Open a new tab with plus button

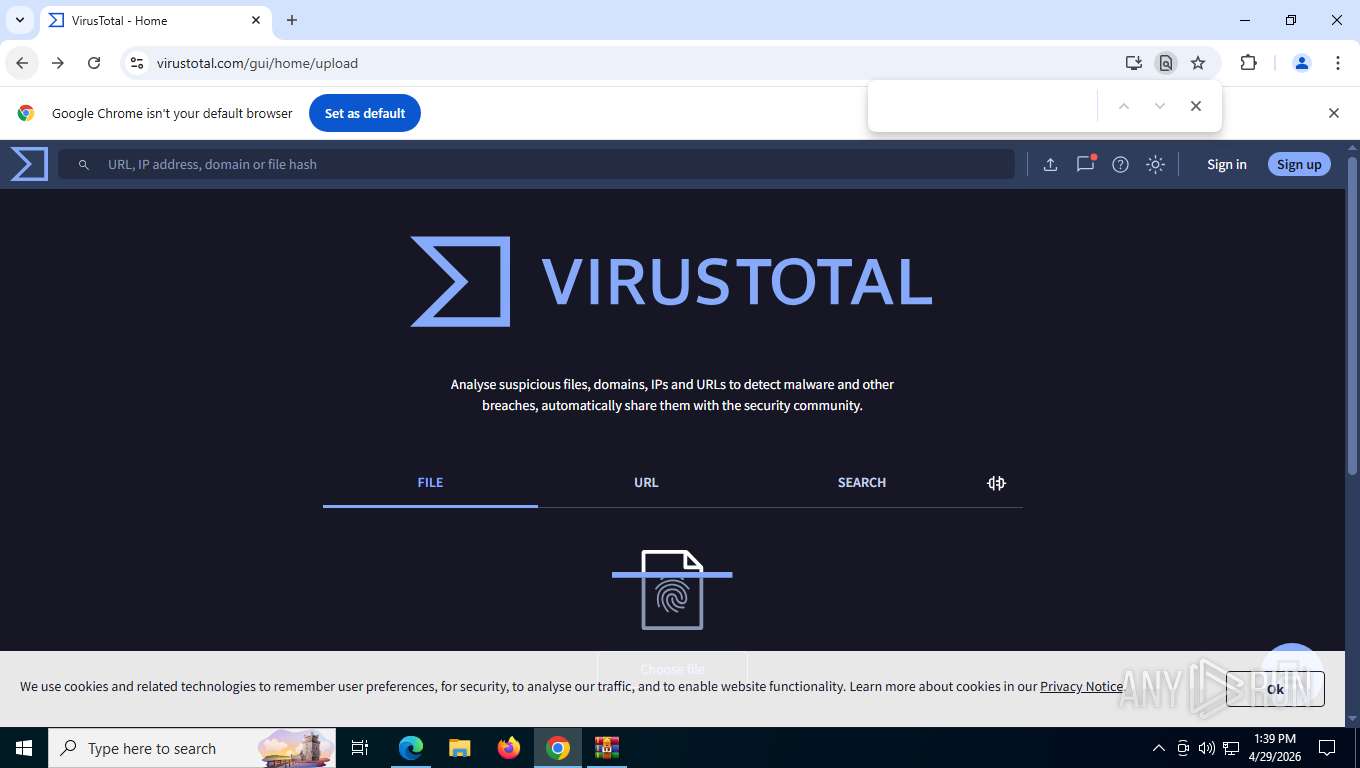292,20
